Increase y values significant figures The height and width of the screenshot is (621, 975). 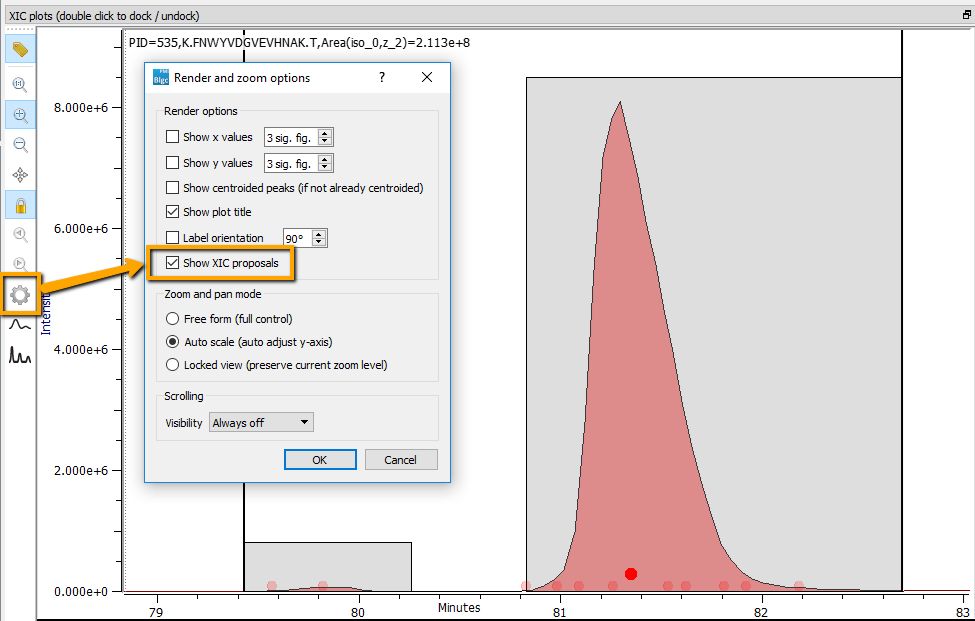tap(325, 159)
